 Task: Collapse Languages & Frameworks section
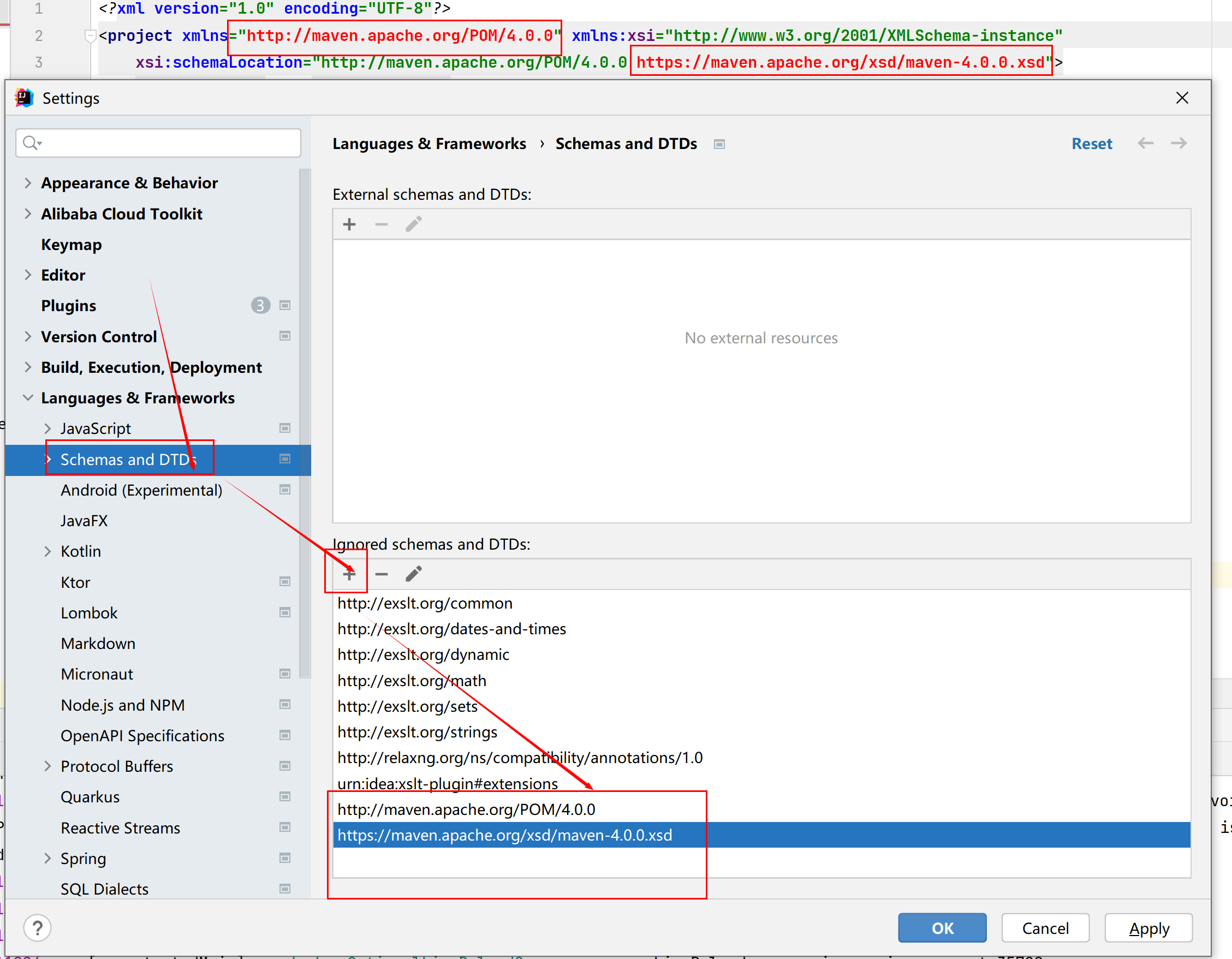click(28, 398)
